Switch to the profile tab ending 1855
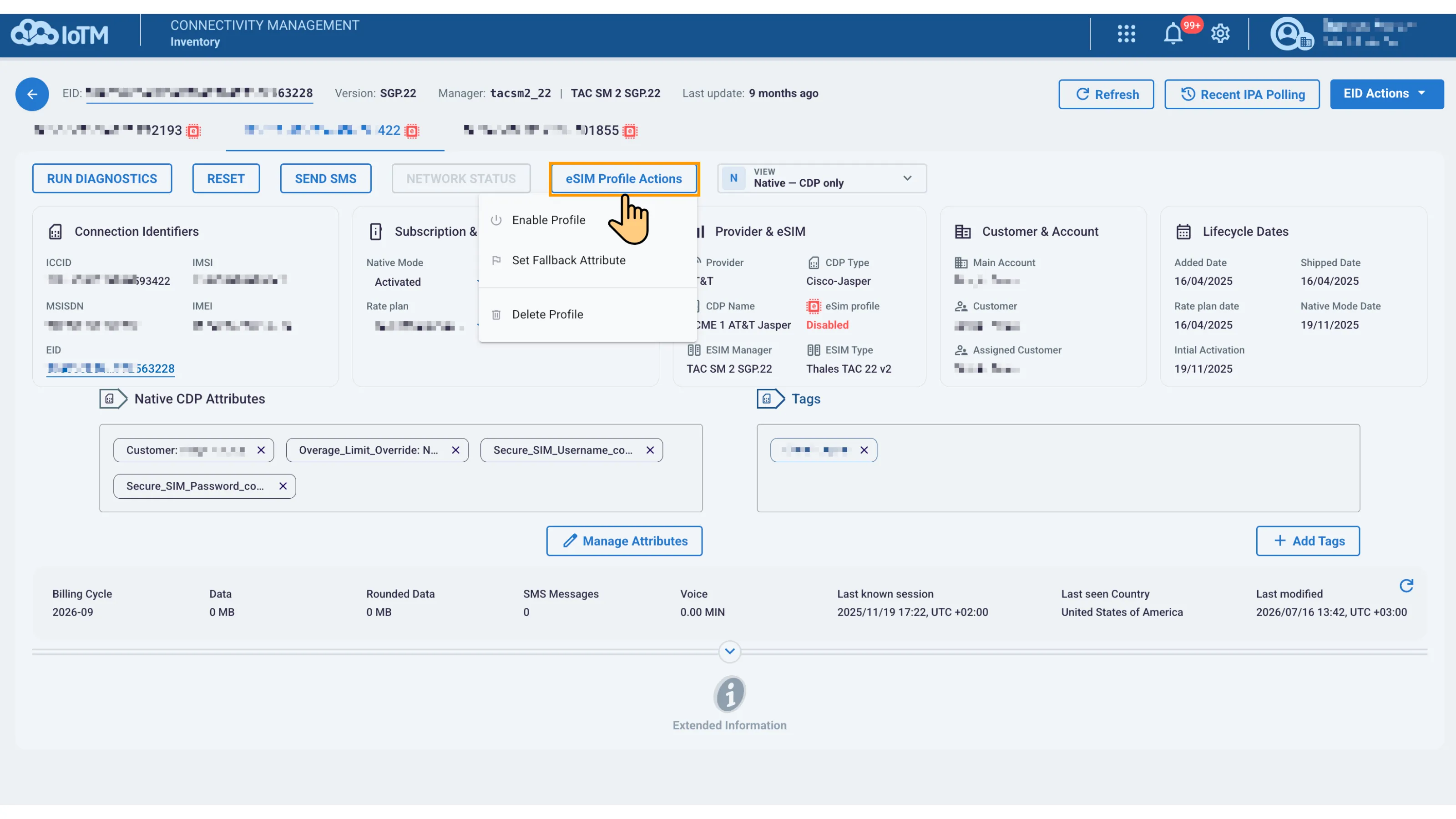The height and width of the screenshot is (819, 1456). coord(550,131)
